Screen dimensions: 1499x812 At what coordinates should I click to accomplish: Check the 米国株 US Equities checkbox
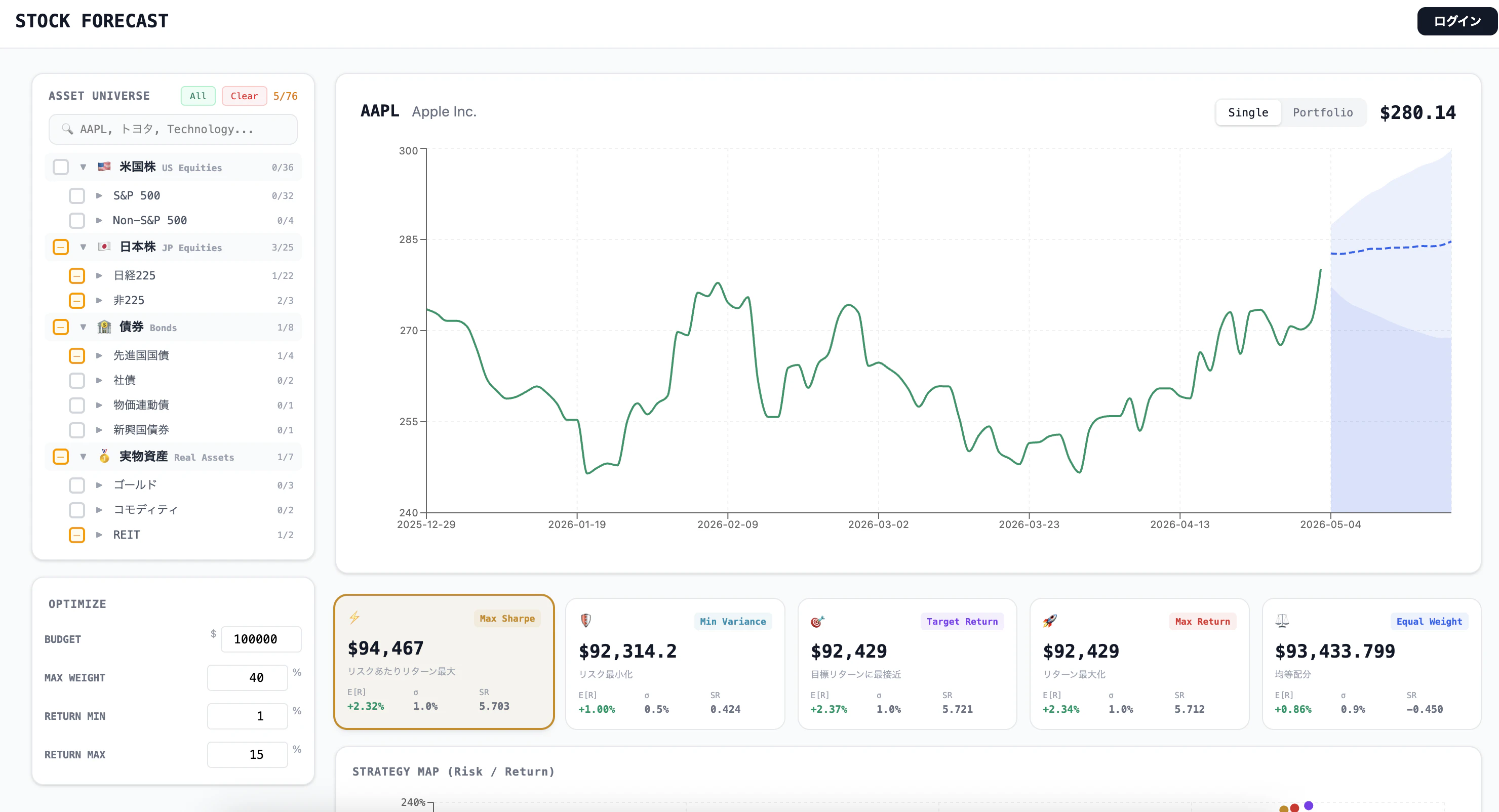click(x=61, y=167)
